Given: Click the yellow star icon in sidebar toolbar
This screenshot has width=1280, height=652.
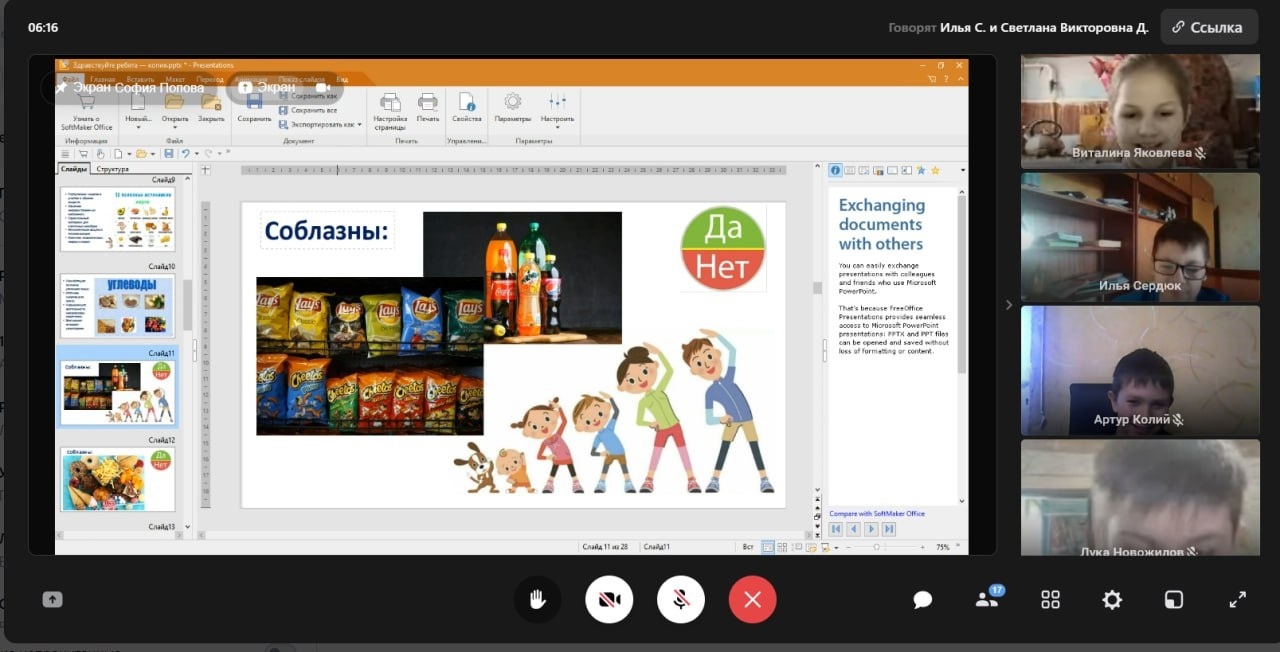Looking at the screenshot, I should point(935,170).
